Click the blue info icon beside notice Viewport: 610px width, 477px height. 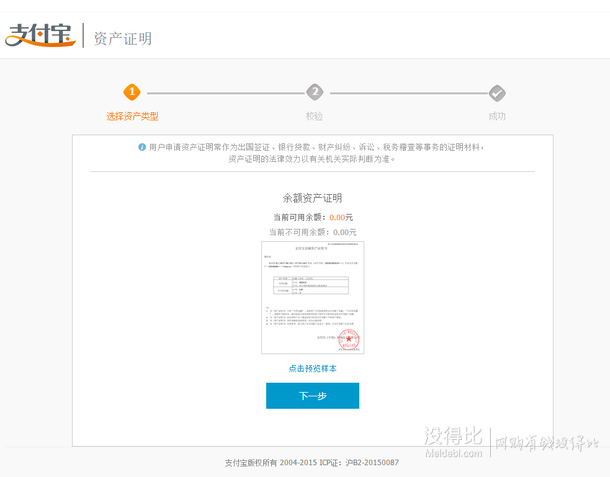[x=142, y=147]
